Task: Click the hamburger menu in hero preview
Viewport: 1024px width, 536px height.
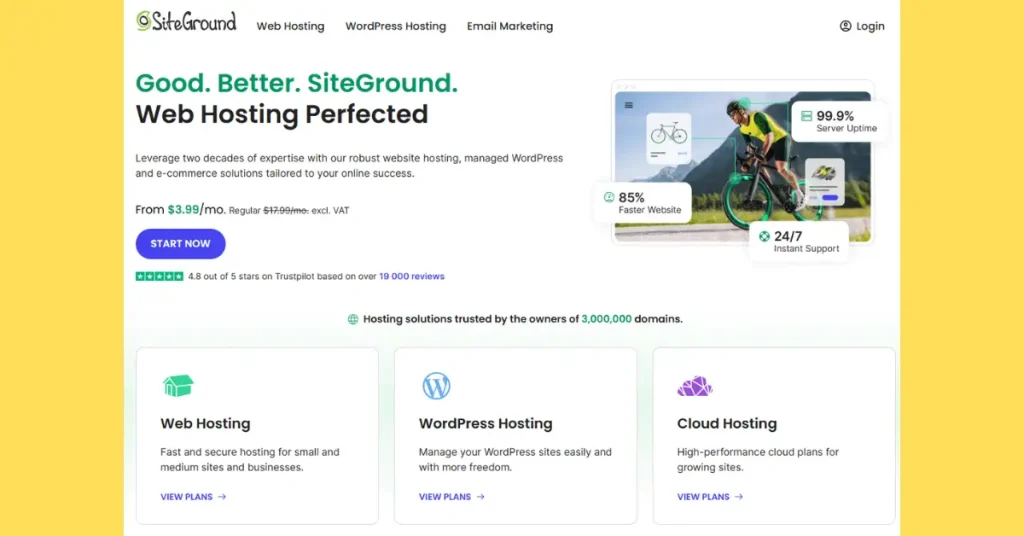Action: click(629, 105)
